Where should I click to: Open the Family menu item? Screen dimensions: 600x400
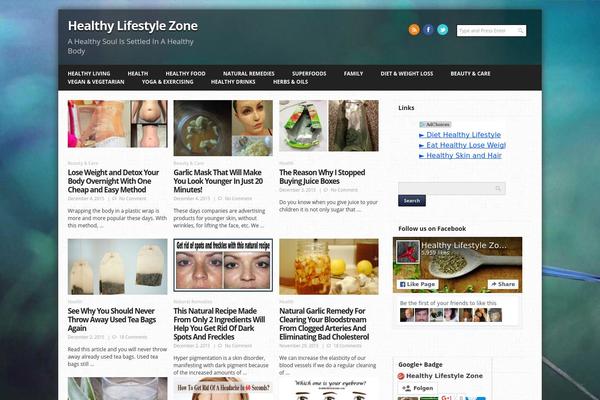(x=353, y=73)
